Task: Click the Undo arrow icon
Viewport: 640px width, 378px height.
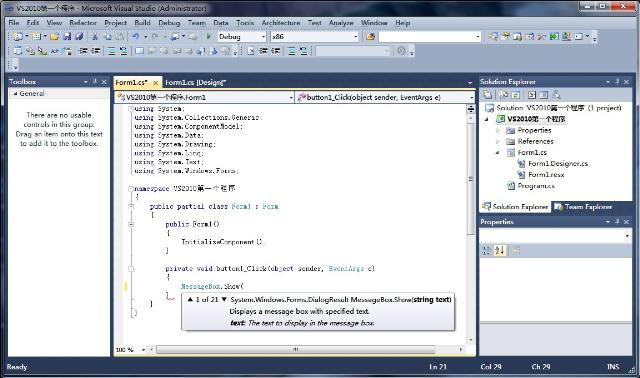Action: tap(135, 37)
